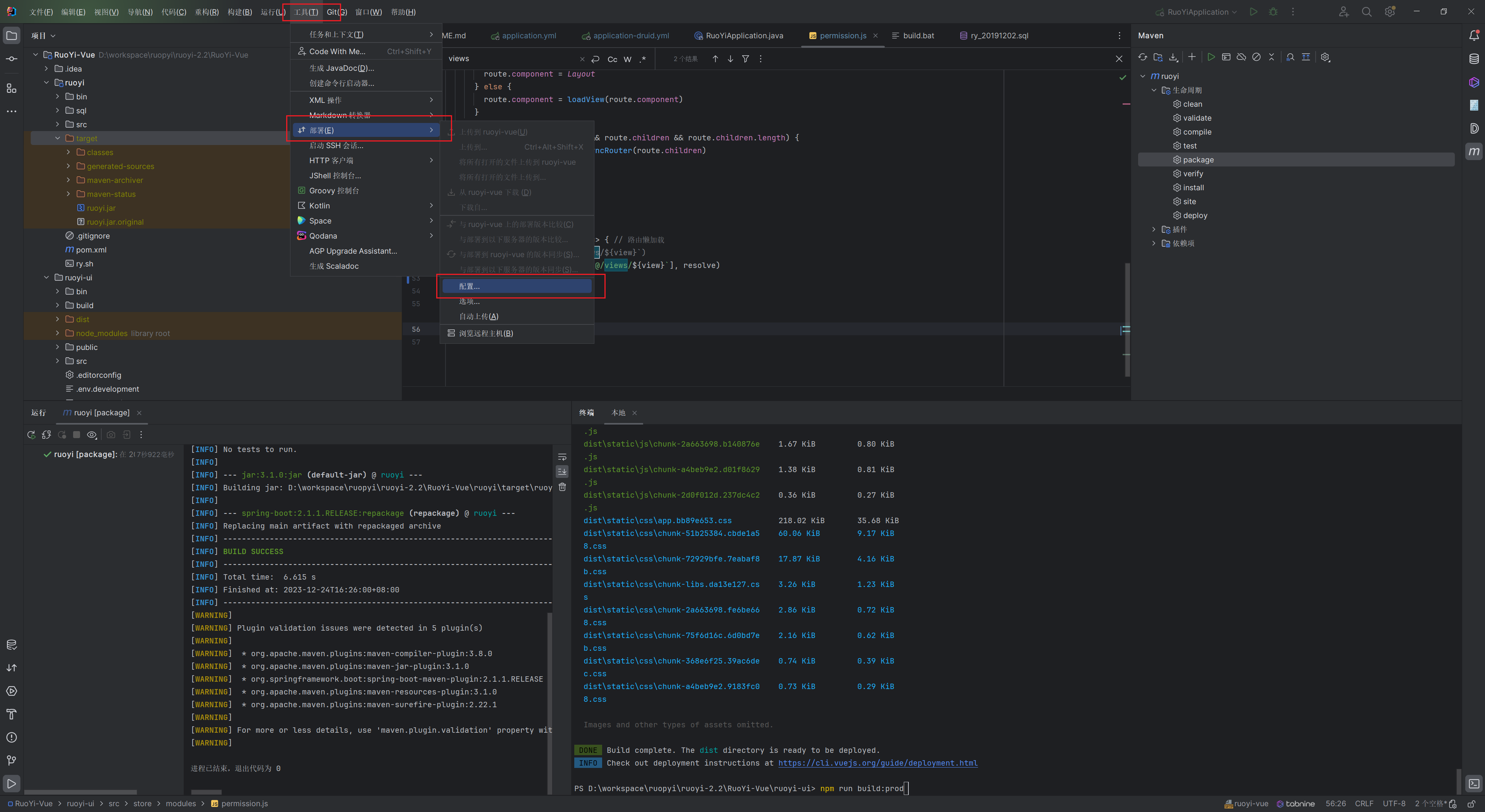Toggle Match Case Cc in search bar
Viewport: 1485px width, 812px height.
[612, 59]
